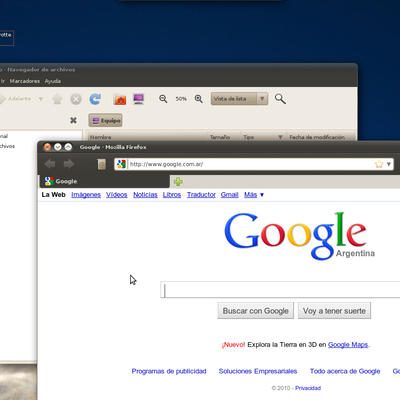
Task: Go to home folder icon in file browser
Action: coord(120,99)
